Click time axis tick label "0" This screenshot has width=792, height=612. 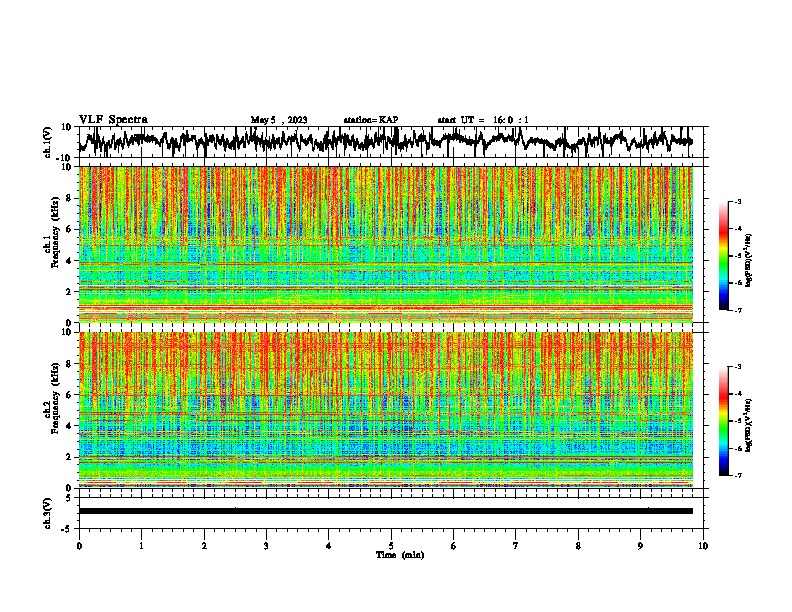(79, 546)
